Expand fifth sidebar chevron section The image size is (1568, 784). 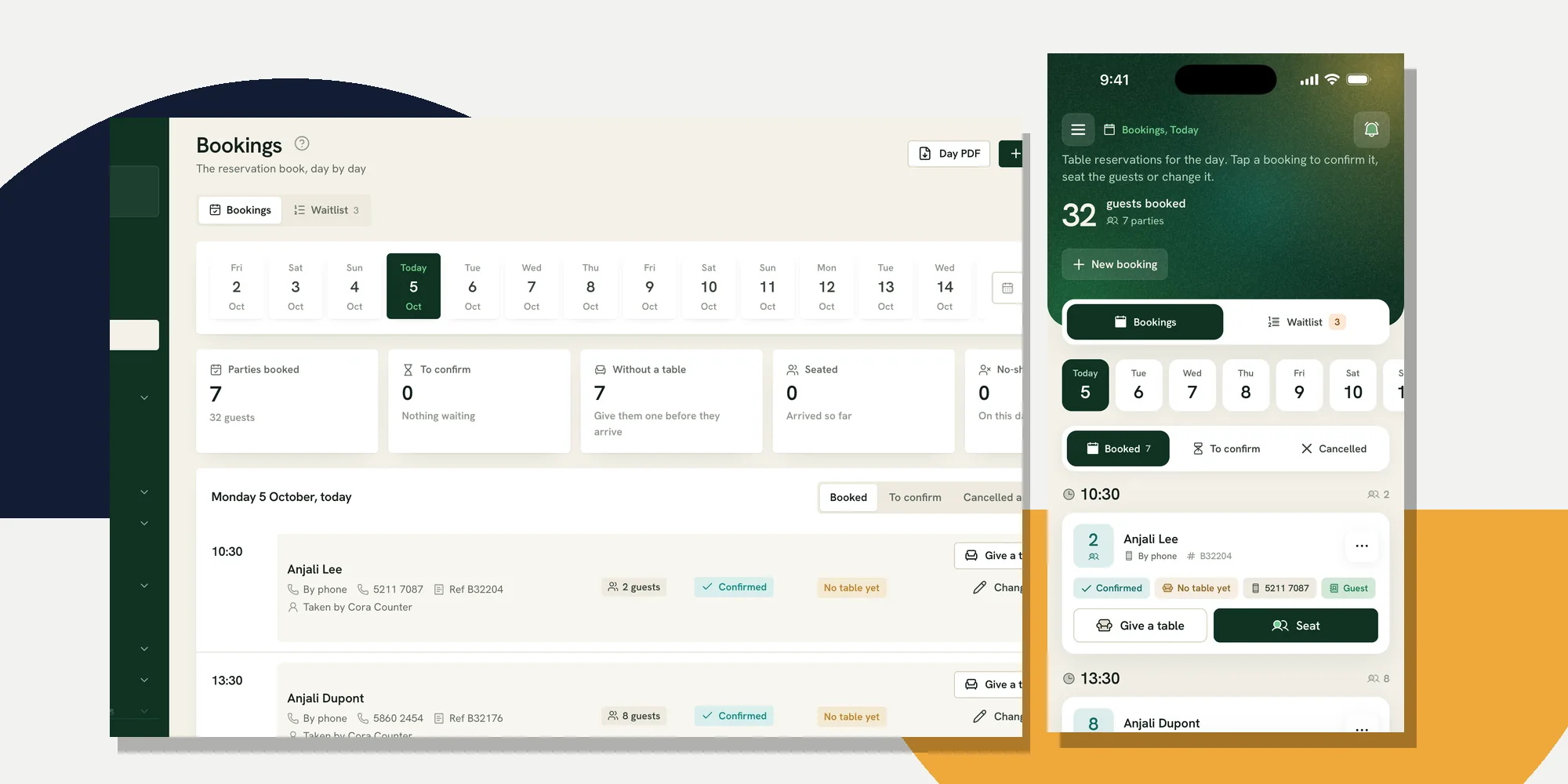pos(144,648)
